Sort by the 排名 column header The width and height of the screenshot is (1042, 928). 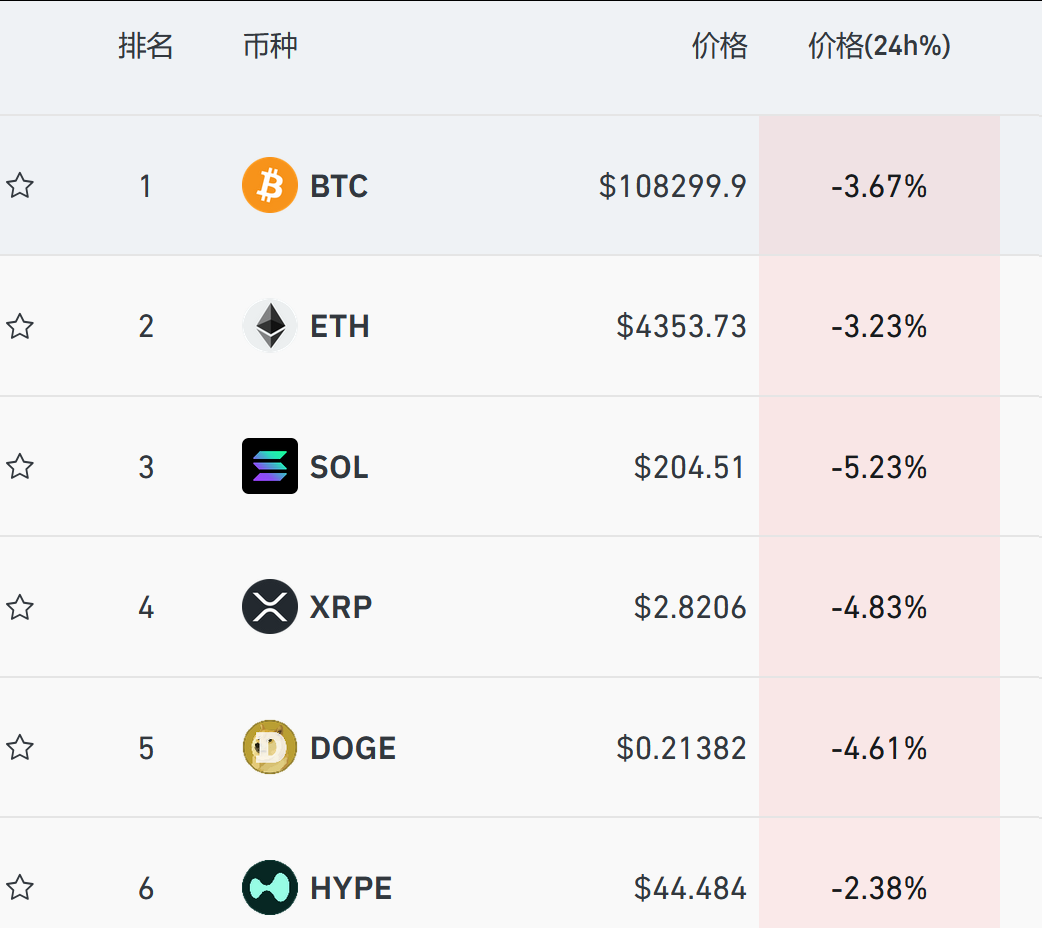click(146, 46)
